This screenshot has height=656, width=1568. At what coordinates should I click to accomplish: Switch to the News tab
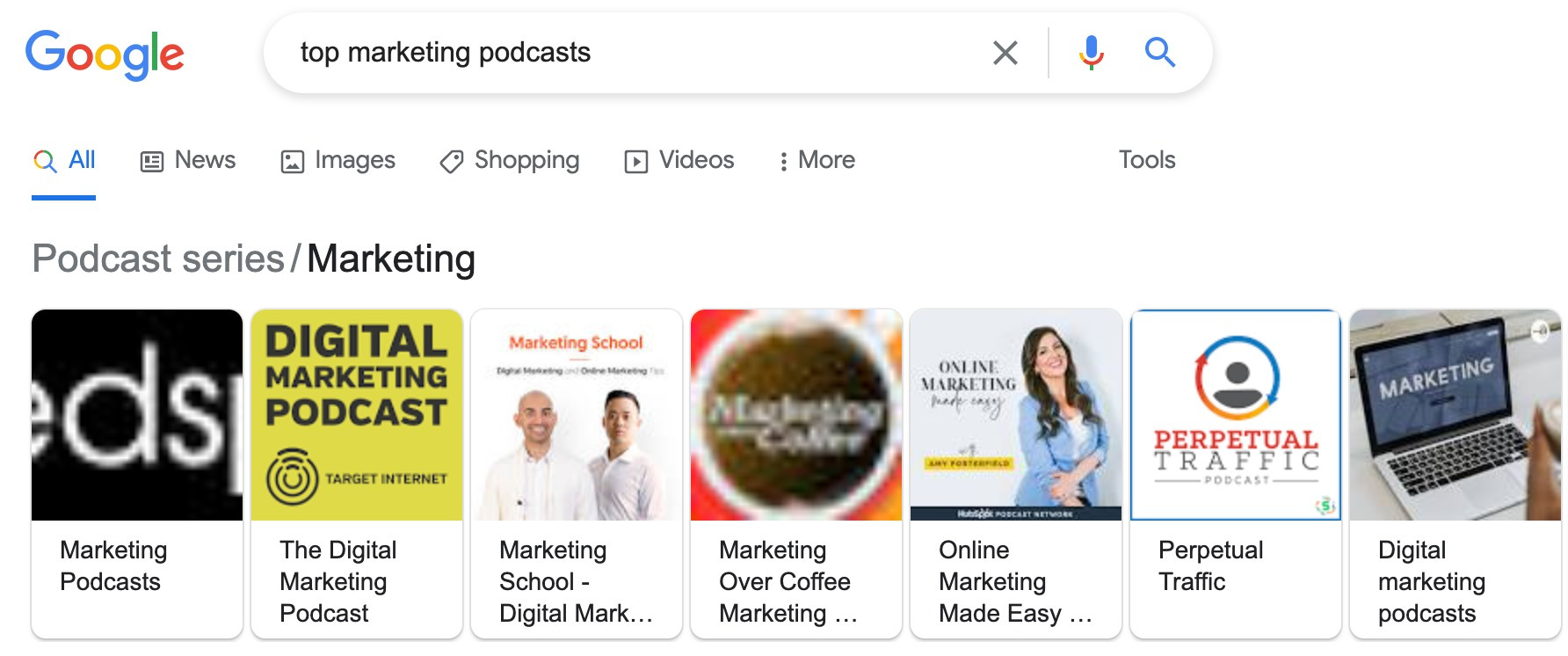(x=188, y=160)
